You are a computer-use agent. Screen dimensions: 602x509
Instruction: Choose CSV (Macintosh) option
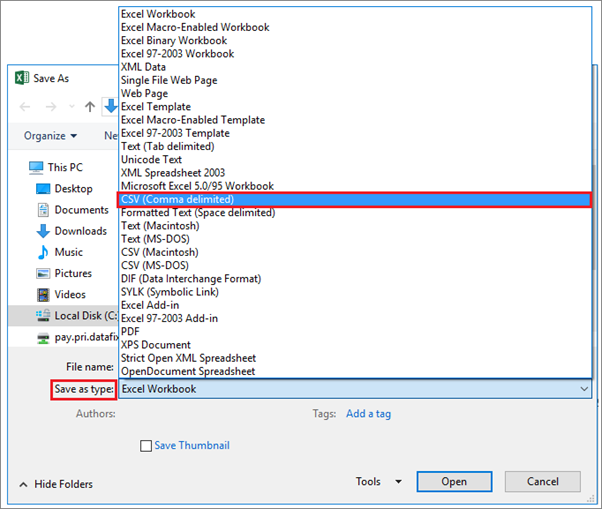[x=355, y=253]
